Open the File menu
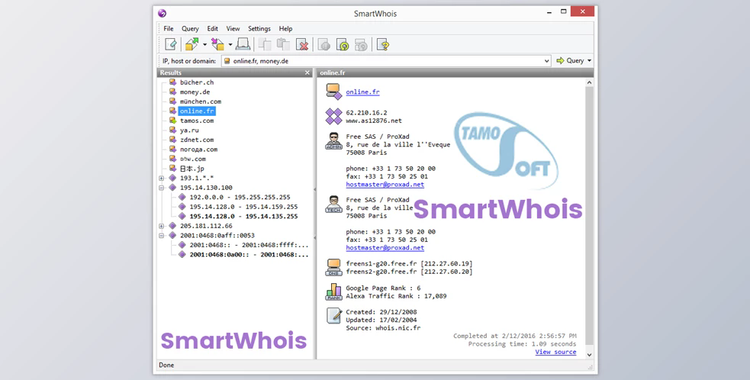 [168, 29]
